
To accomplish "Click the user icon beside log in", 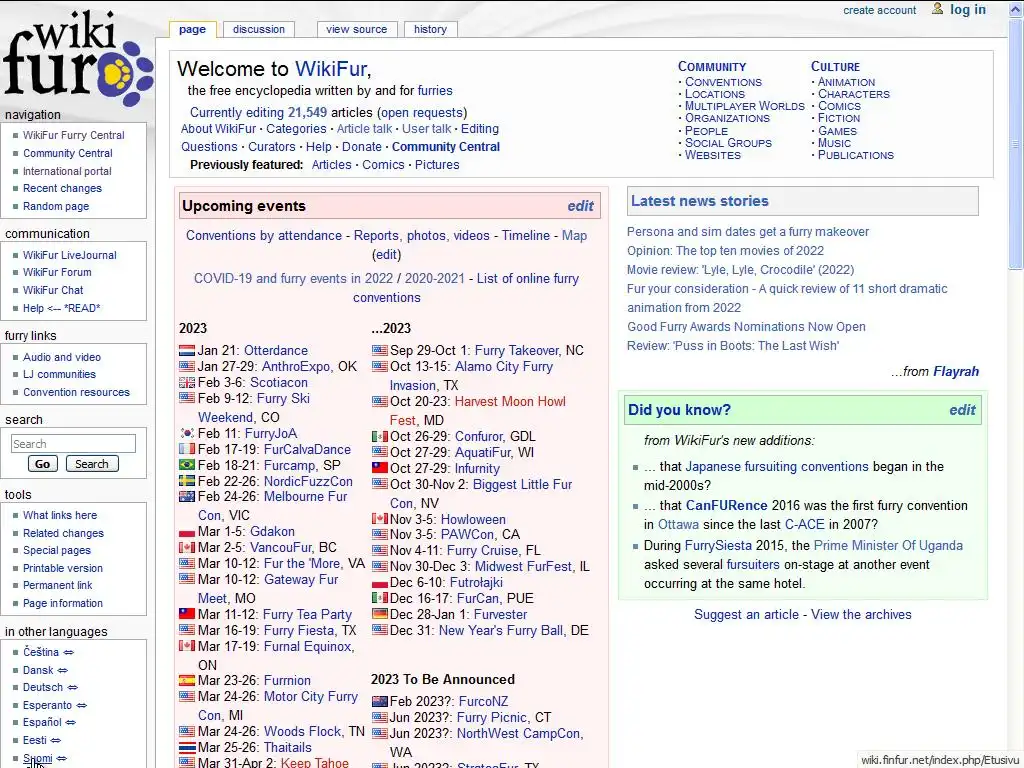I will coord(937,9).
